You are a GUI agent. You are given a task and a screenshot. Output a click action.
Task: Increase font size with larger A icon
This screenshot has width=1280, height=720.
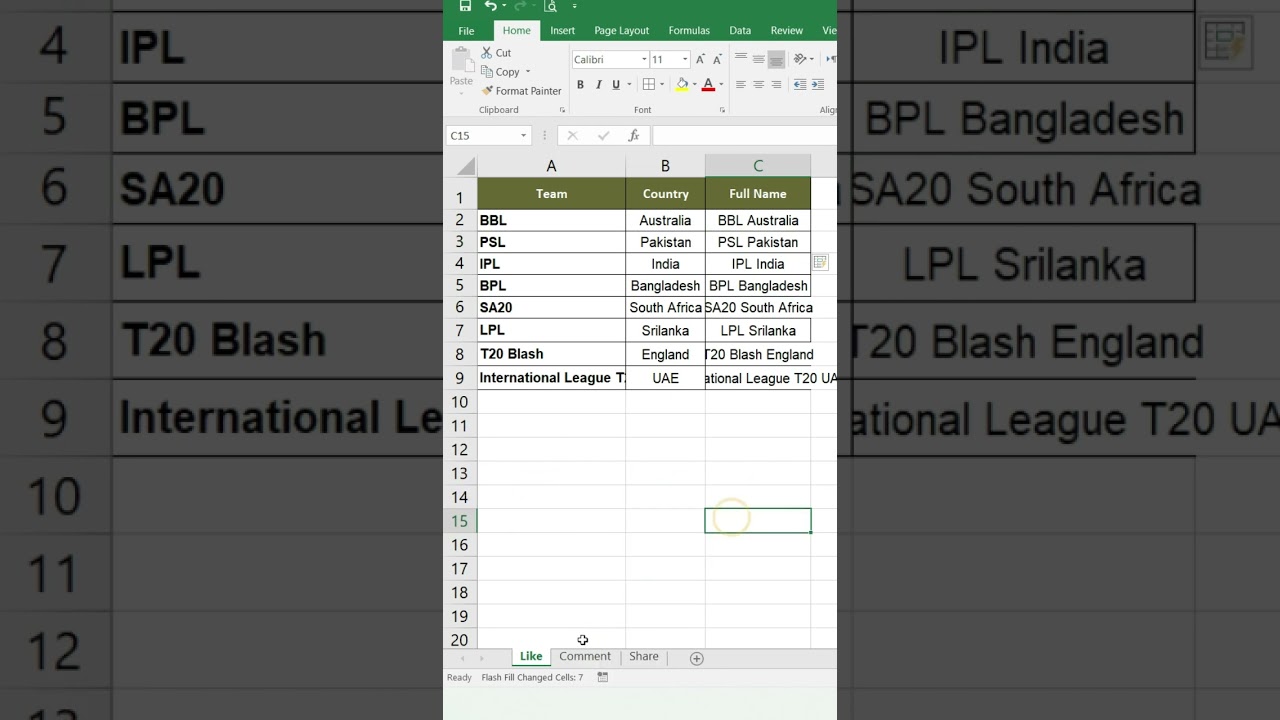click(700, 60)
